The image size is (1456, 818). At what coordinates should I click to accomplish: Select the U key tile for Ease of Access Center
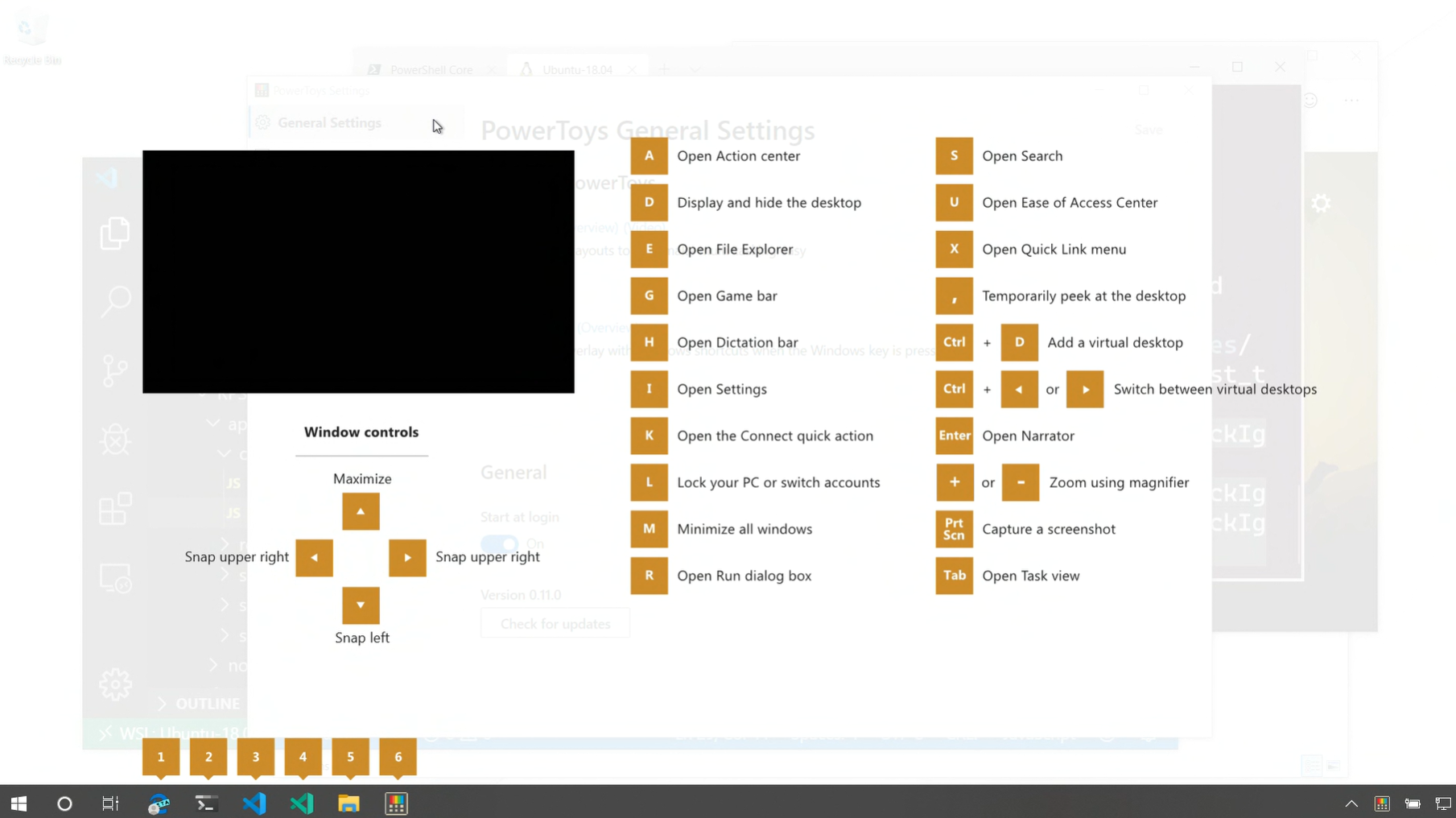point(954,202)
